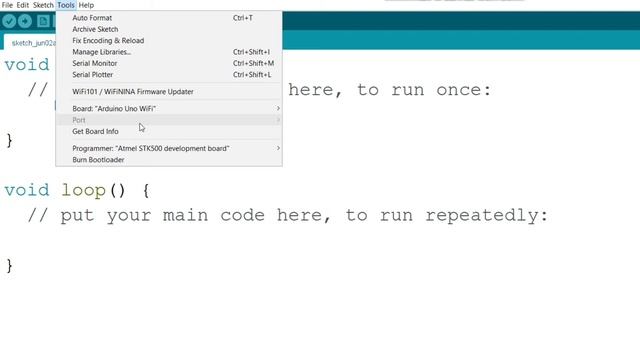640x360 pixels.
Task: Open WiFi101 / WiFiNINA Firmware Updater
Action: point(169,92)
